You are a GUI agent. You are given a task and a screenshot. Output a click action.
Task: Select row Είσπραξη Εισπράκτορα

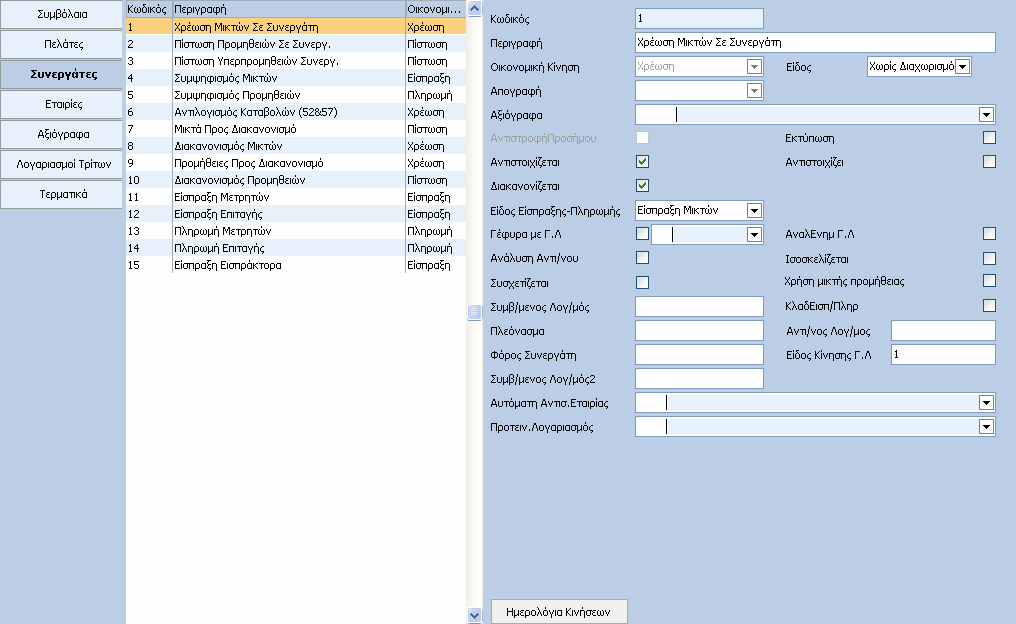[295, 265]
